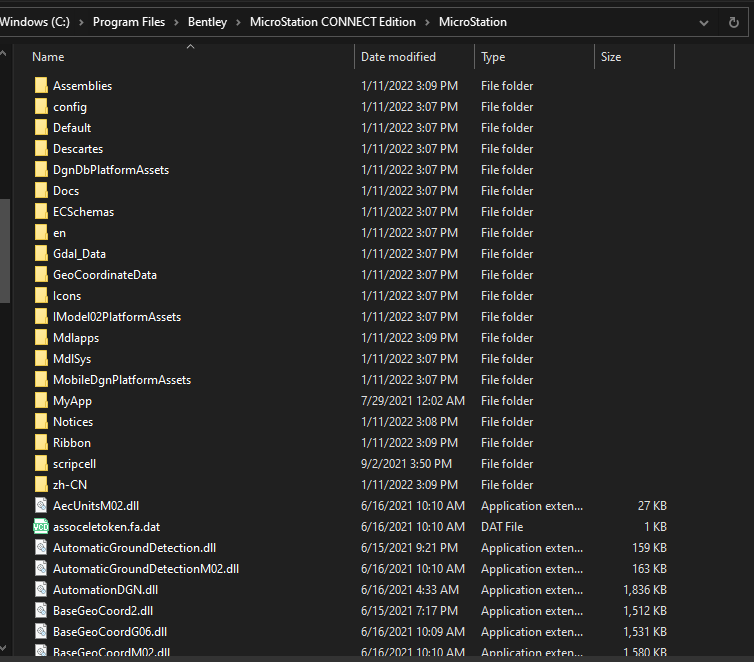Viewport: 754px width, 662px height.
Task: Select the Default folder name
Action: [72, 128]
